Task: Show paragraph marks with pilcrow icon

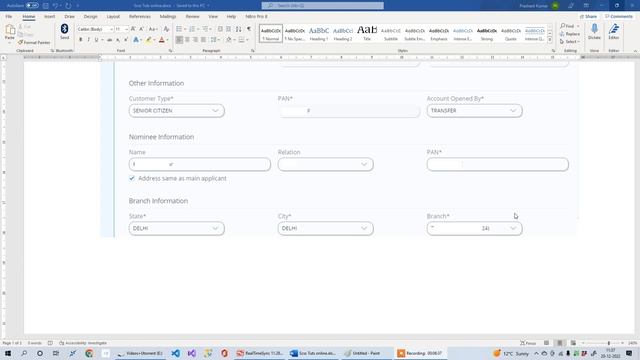Action: tap(249, 29)
